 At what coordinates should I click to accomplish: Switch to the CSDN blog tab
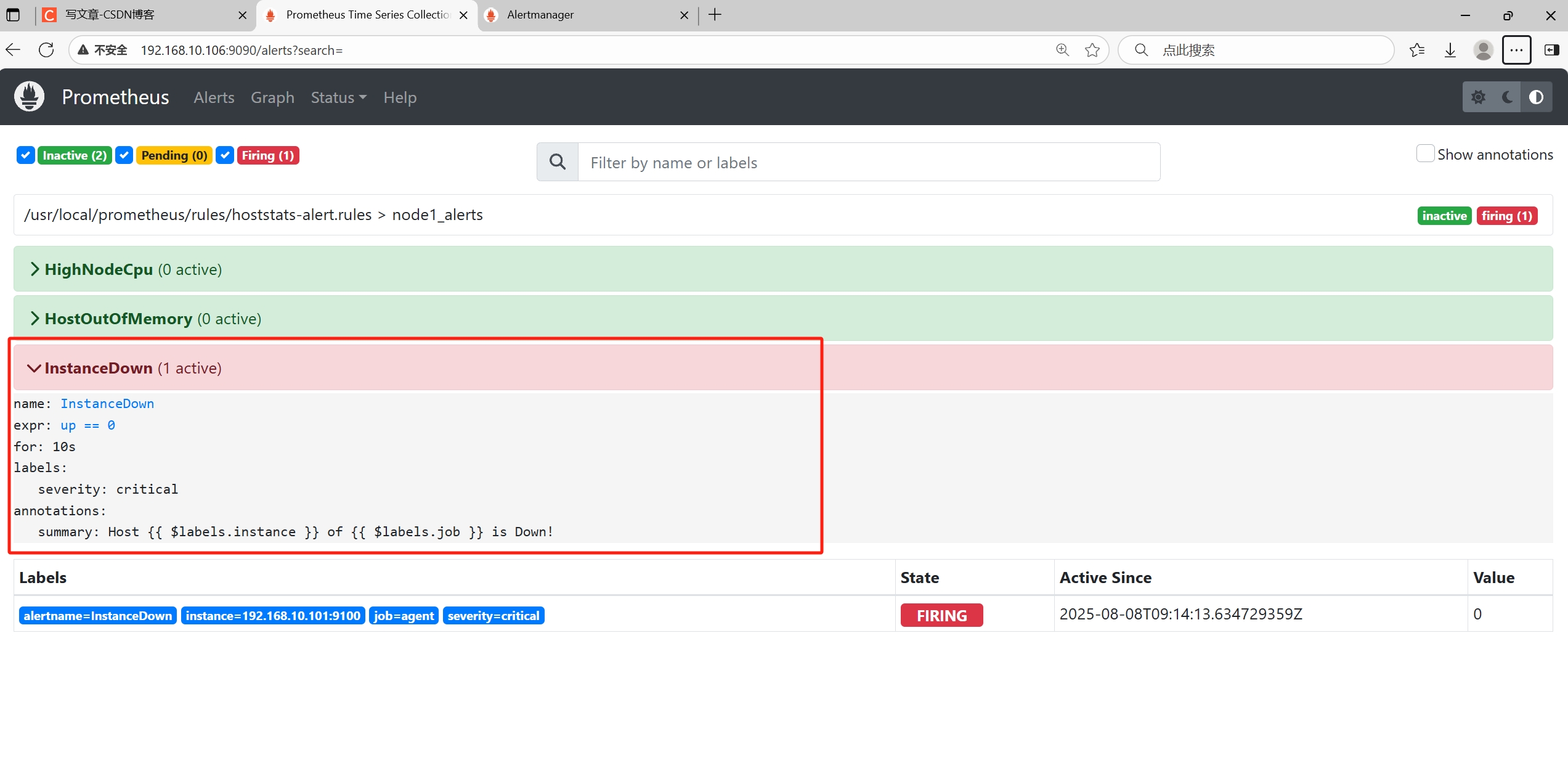pyautogui.click(x=145, y=15)
